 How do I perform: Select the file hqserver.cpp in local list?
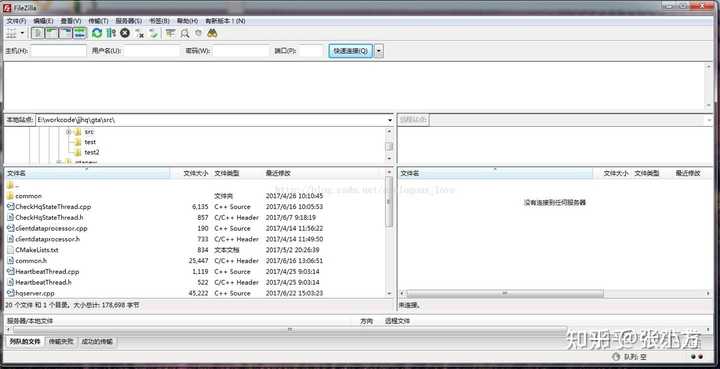pos(35,293)
